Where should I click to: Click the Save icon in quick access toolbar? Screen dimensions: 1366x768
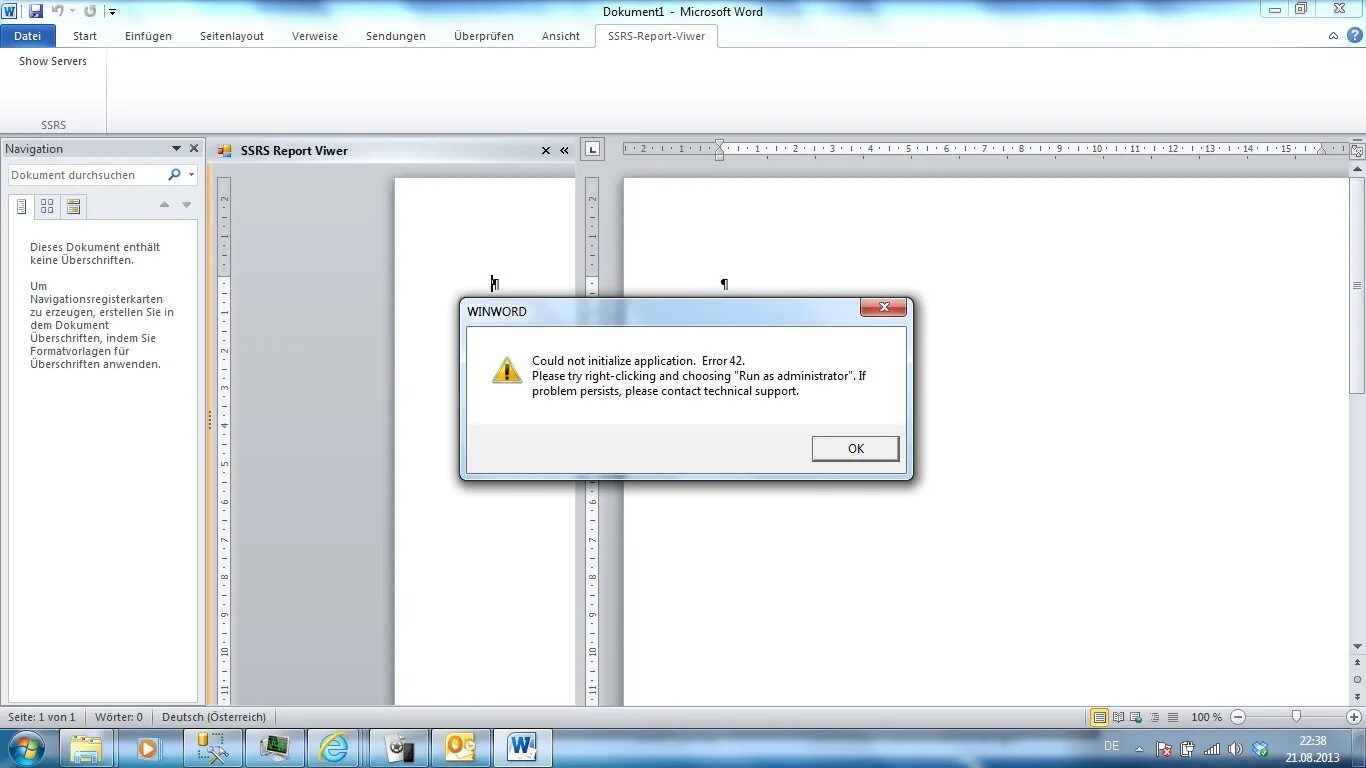point(36,11)
